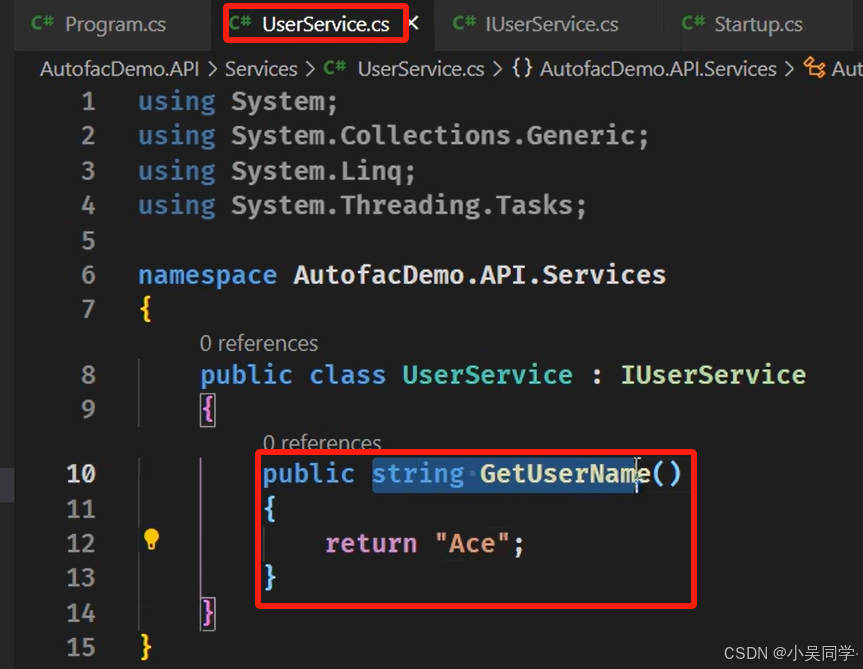Close the UserService.cs tab
The image size is (863, 669).
coord(413,23)
